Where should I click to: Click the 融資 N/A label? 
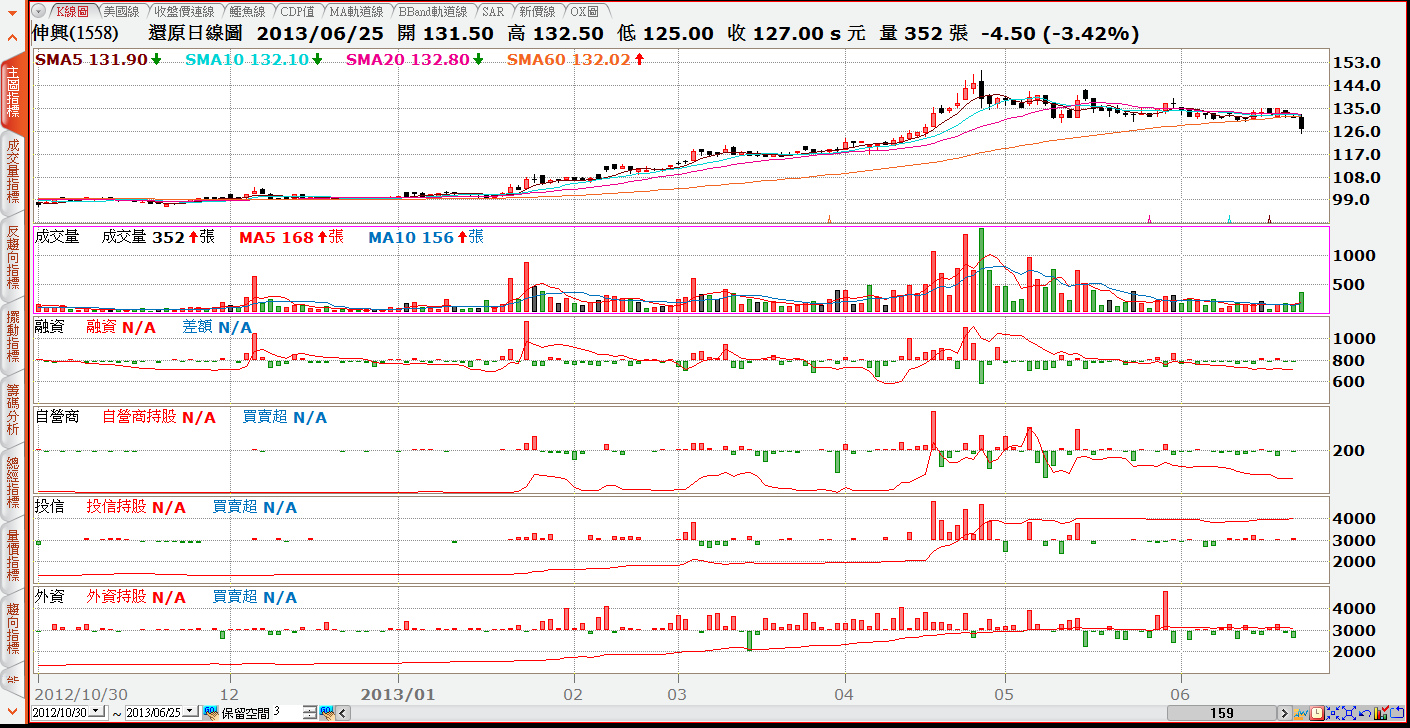pos(121,327)
